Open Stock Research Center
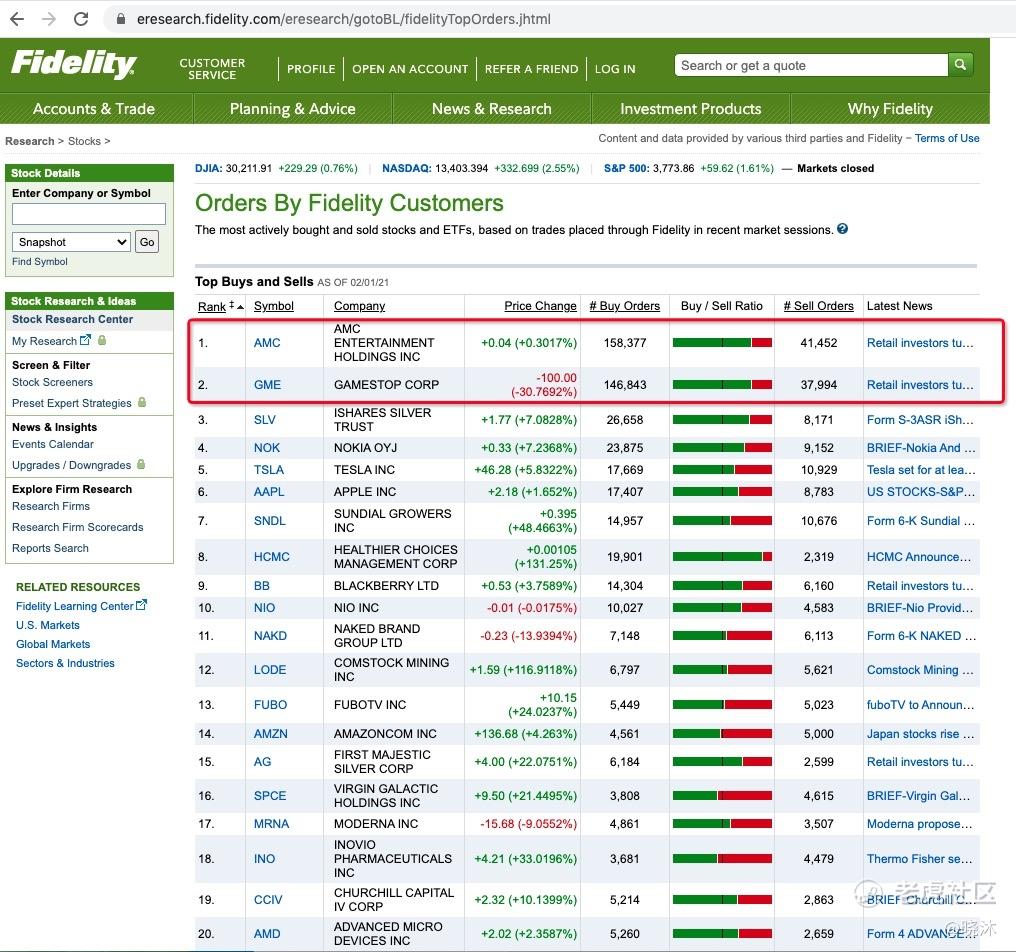The width and height of the screenshot is (1016, 952). (73, 319)
